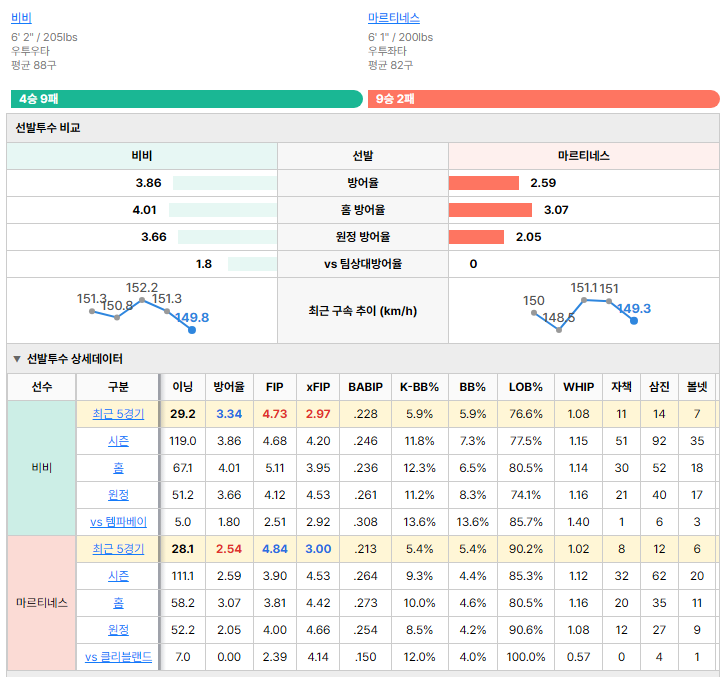Viewport: 726px width, 677px height.
Task: Click the 비비 player cell in detail table
Action: coord(42,468)
